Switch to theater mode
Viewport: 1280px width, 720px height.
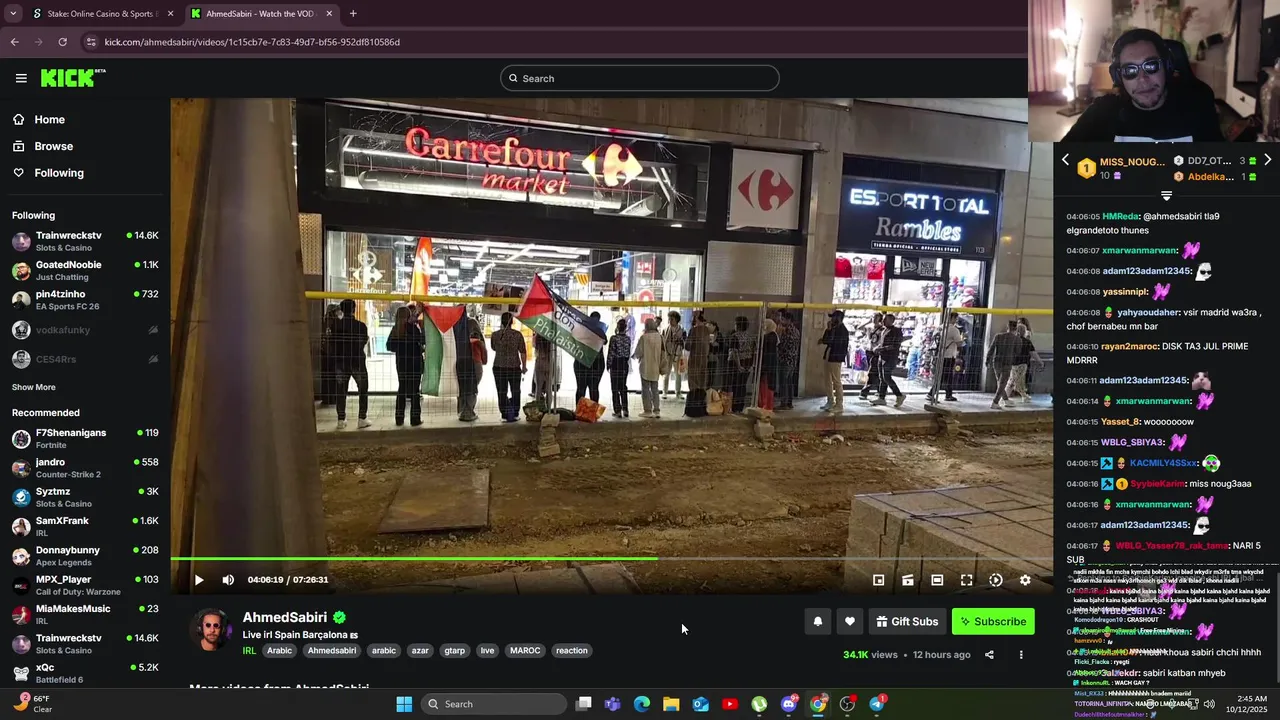(937, 580)
